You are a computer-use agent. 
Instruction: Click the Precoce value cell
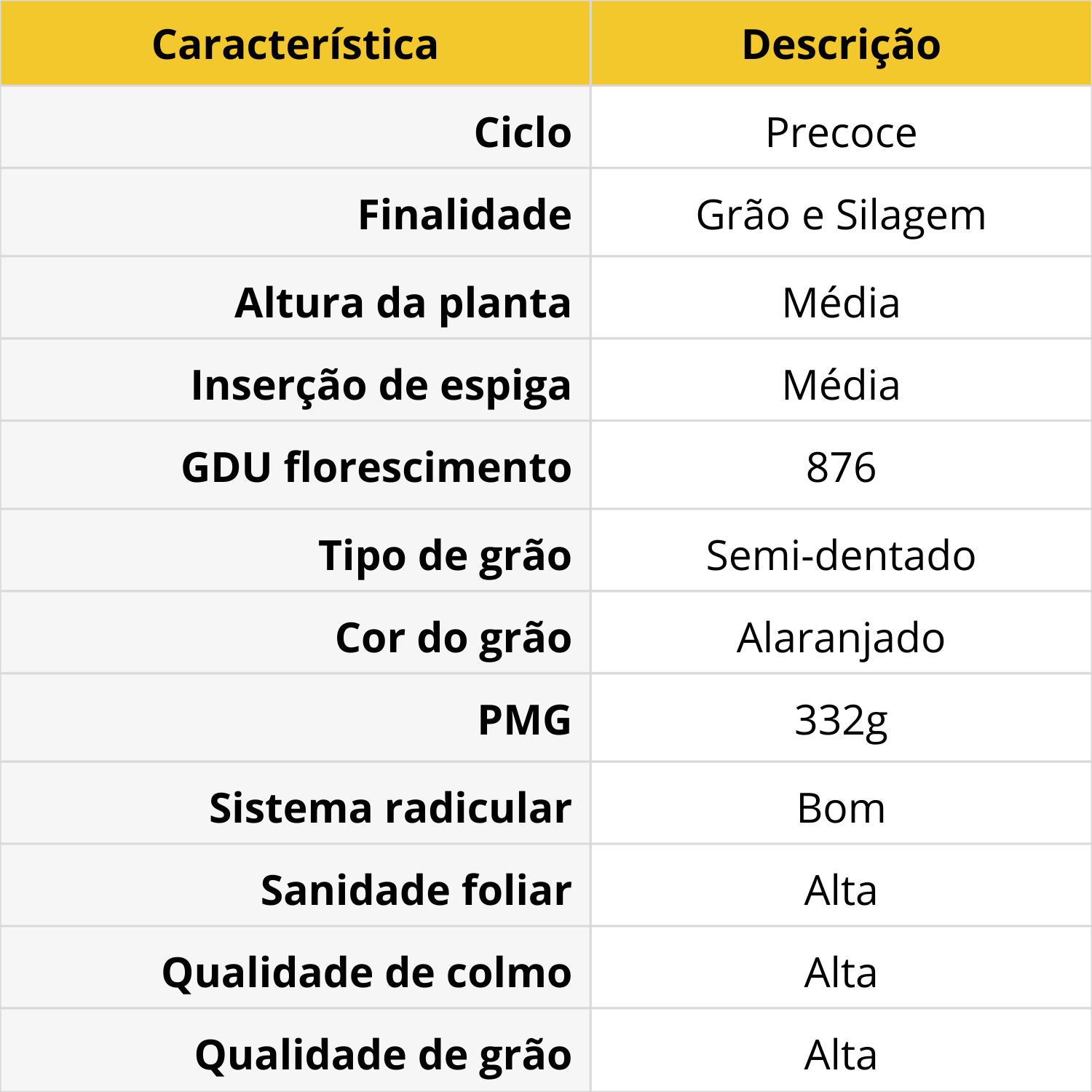coord(841,132)
